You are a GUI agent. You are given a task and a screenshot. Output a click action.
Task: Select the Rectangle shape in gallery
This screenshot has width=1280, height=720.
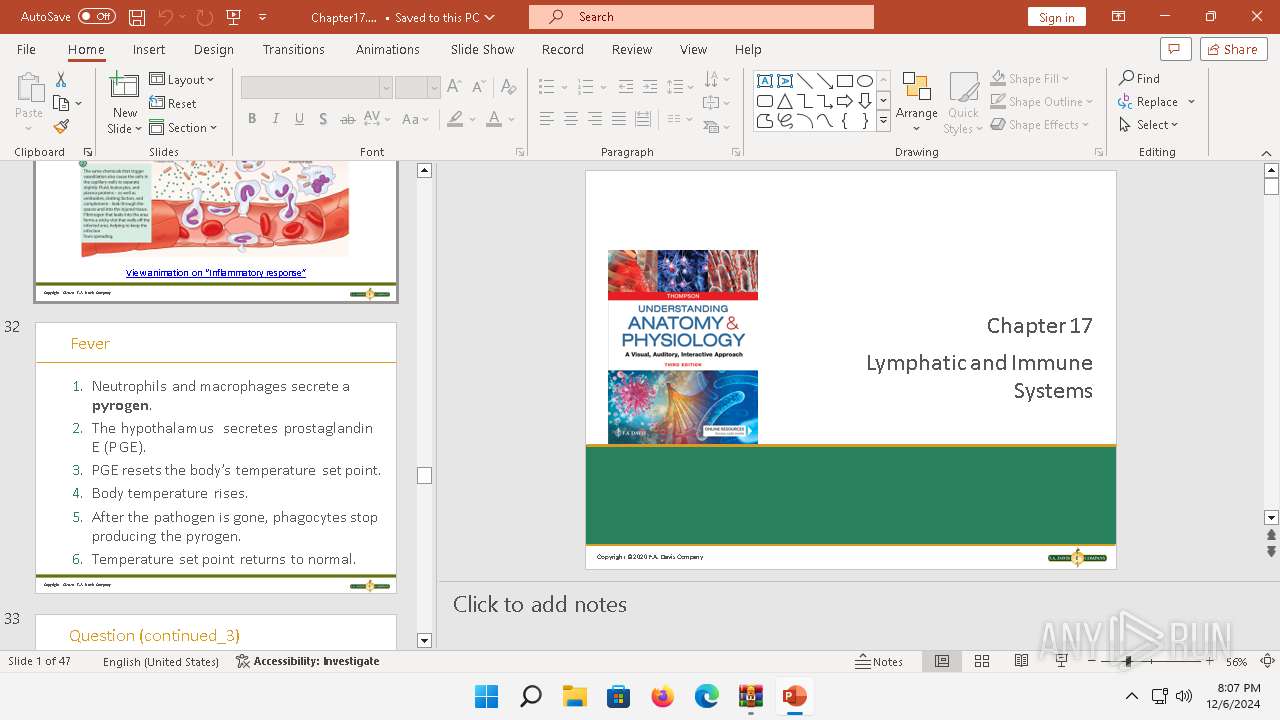[x=845, y=81]
